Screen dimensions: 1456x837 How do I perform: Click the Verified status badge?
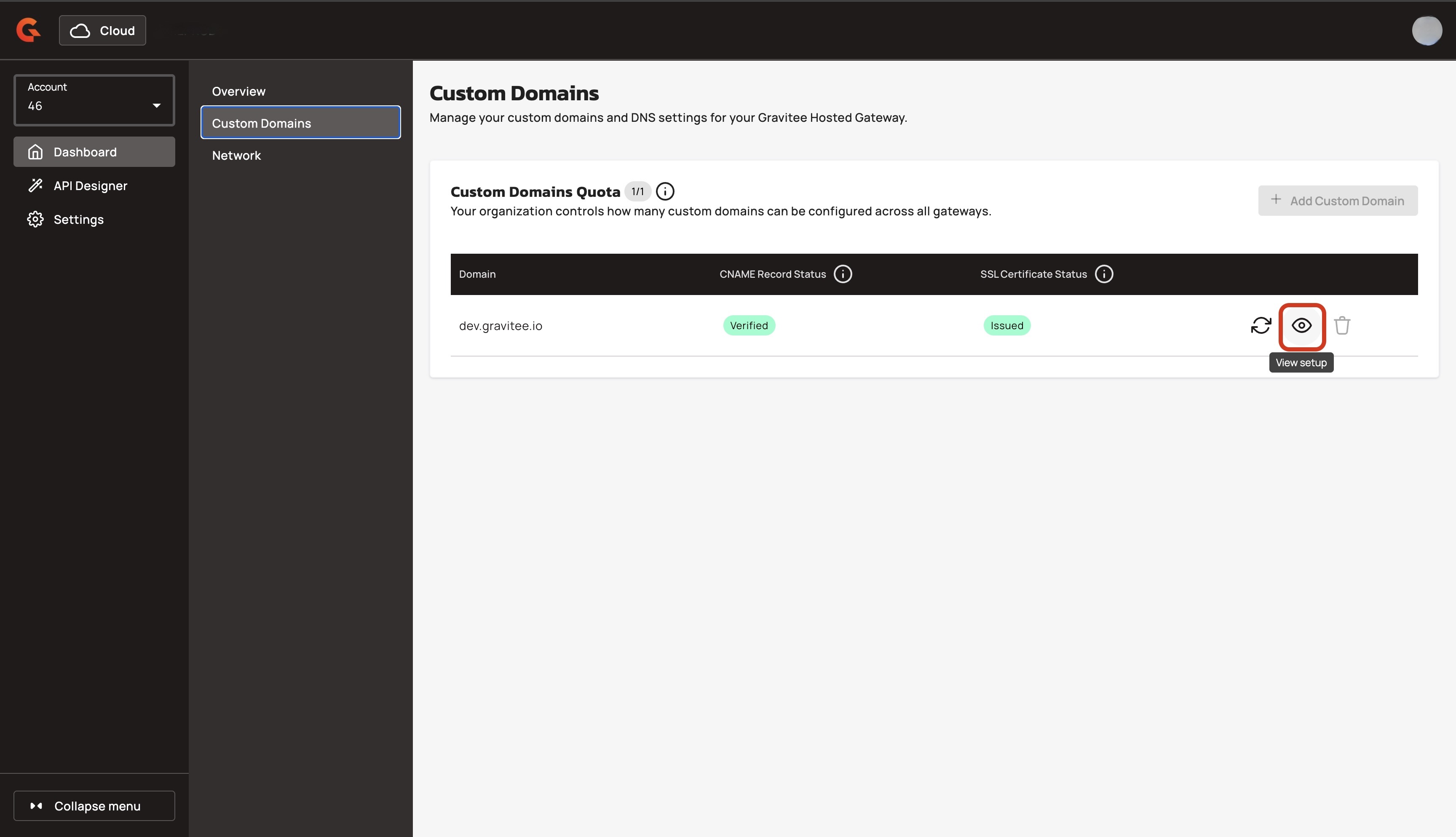pos(749,325)
